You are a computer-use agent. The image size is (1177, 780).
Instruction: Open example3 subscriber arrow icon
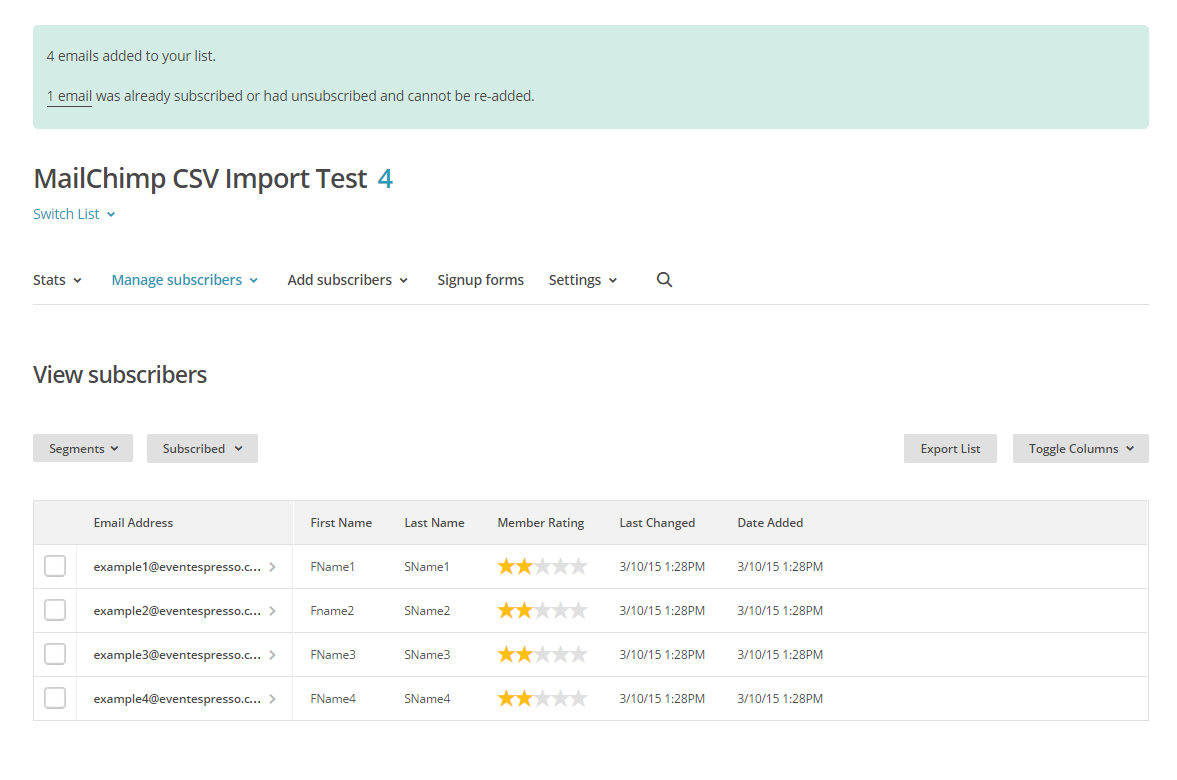(x=272, y=655)
